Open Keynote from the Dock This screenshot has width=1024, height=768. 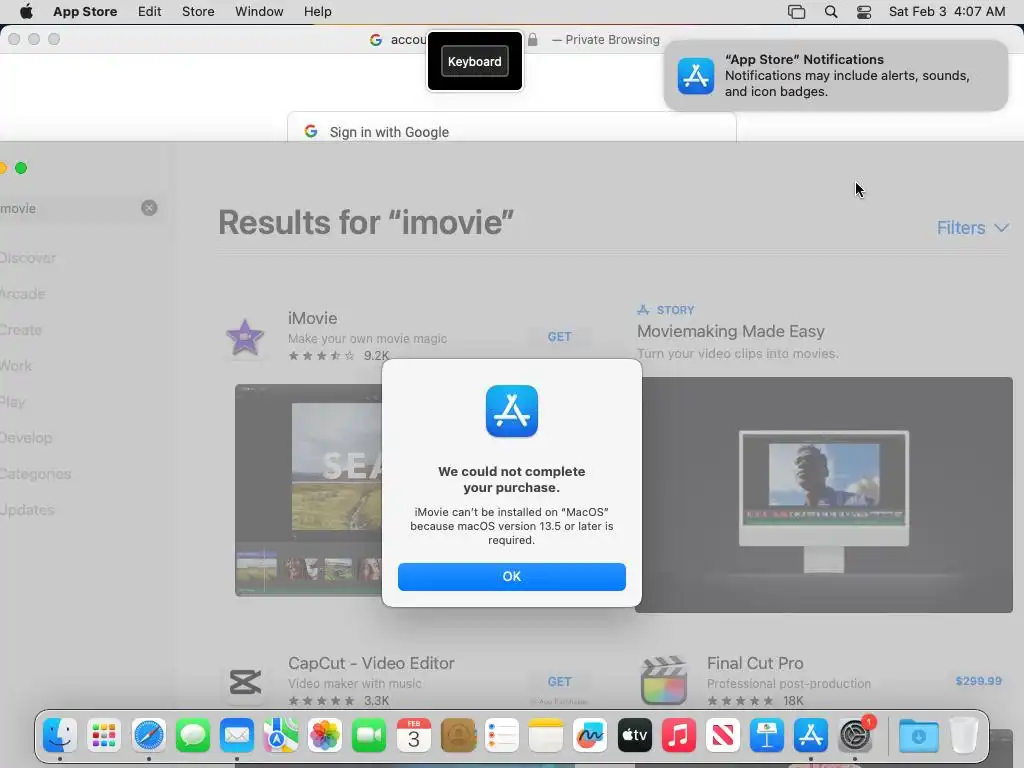point(767,736)
